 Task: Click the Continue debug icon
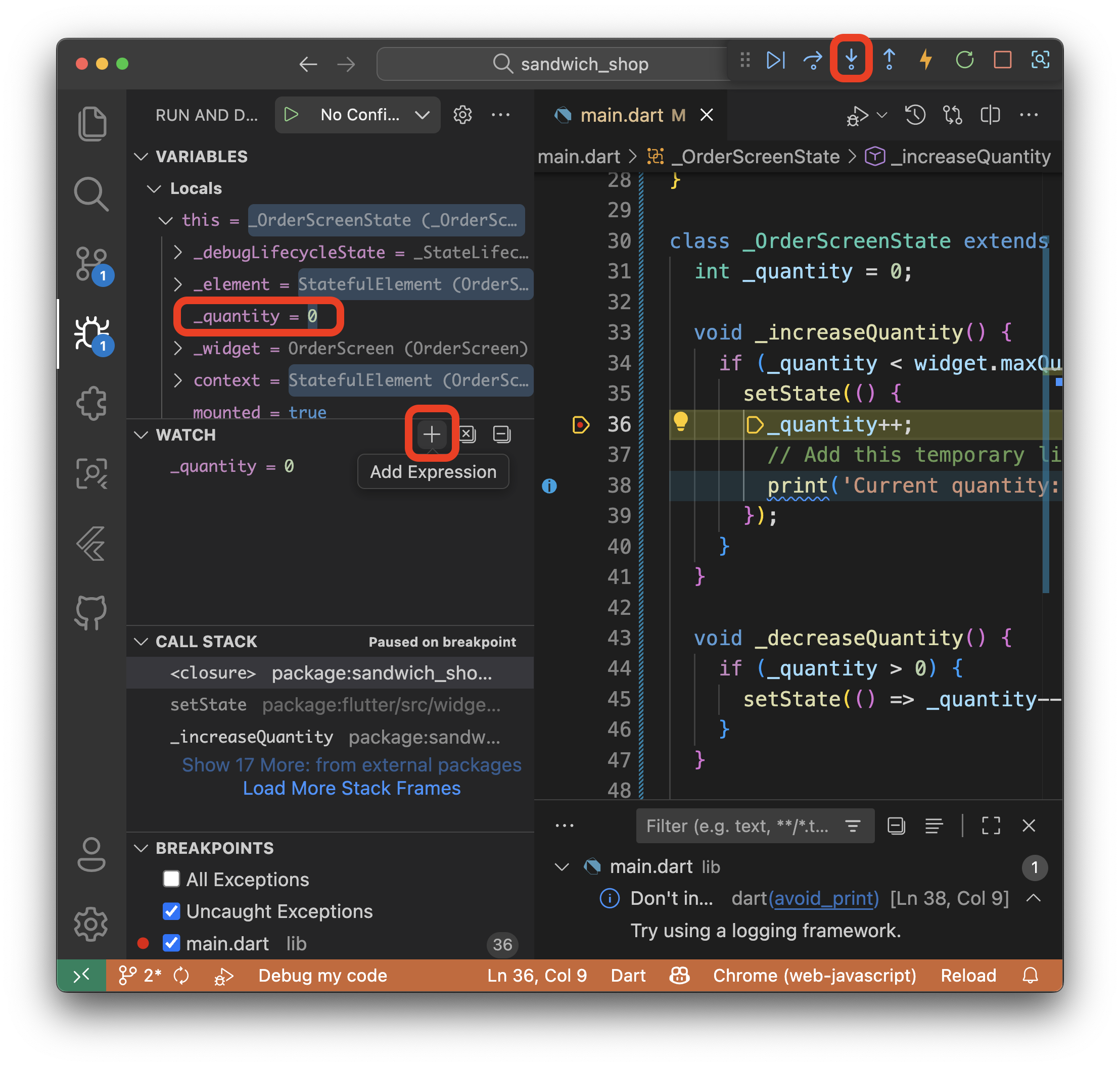[776, 59]
